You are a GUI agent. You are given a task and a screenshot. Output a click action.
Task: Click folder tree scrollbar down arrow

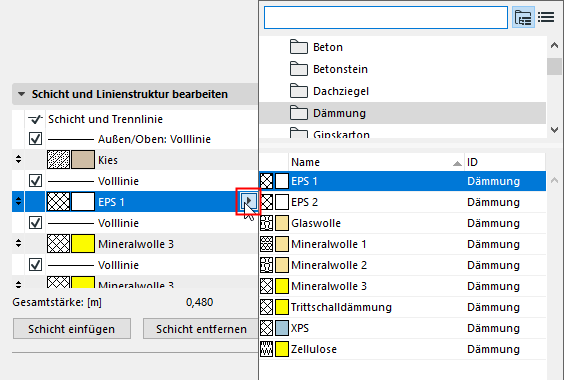[554, 130]
